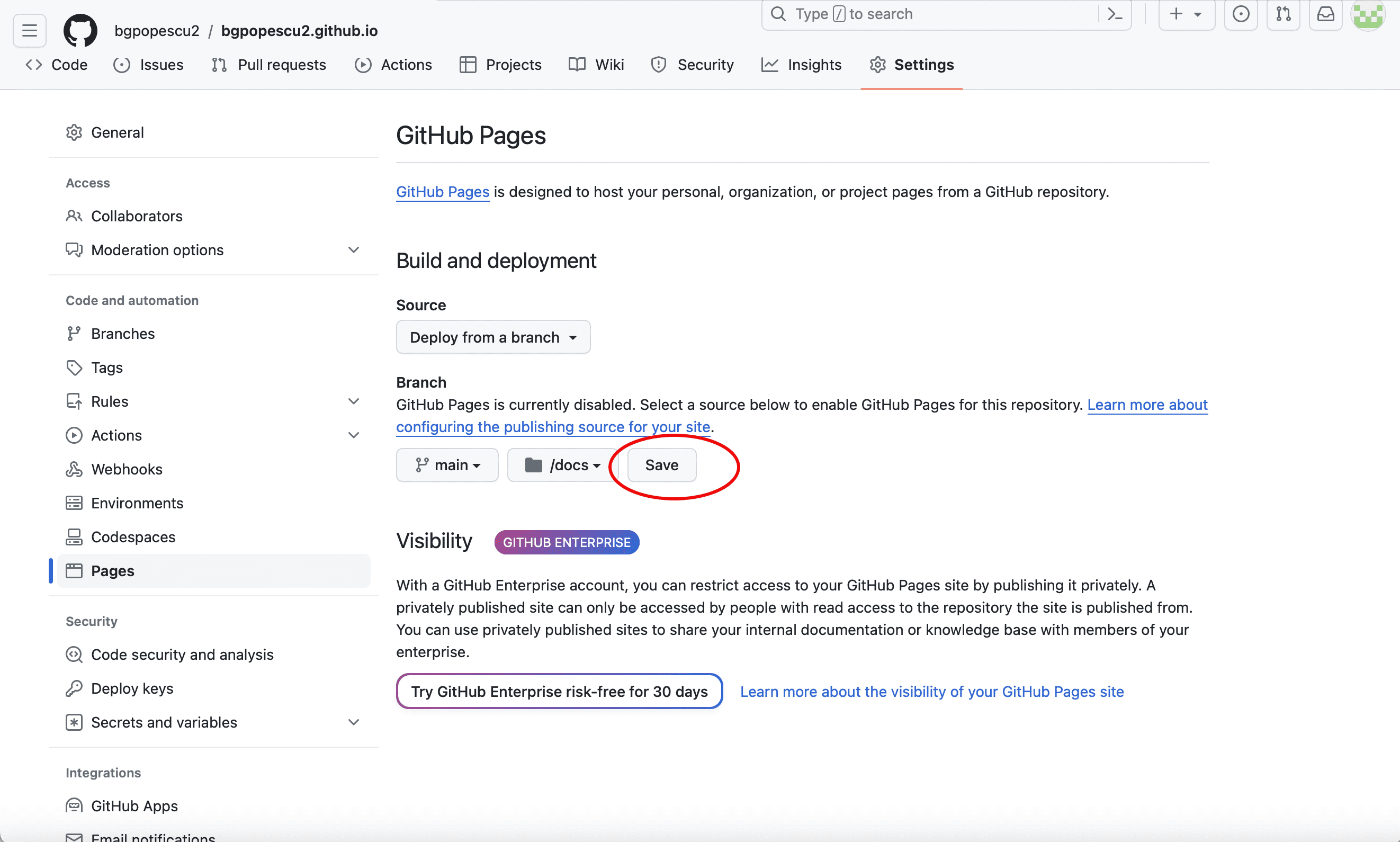Open the /docs folder dropdown

(x=563, y=465)
